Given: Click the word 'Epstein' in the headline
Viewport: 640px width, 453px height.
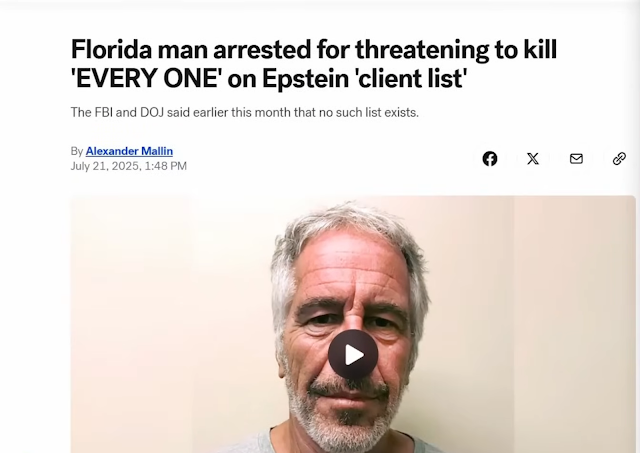Looking at the screenshot, I should tap(305, 79).
